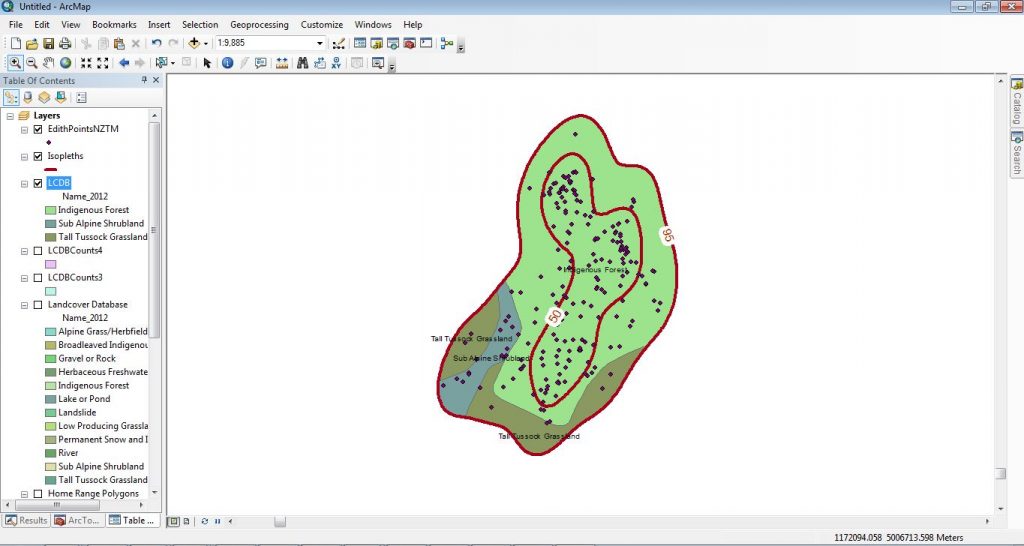Click the Fixed Zoom Out icon
1024x546 pixels.
(x=103, y=63)
